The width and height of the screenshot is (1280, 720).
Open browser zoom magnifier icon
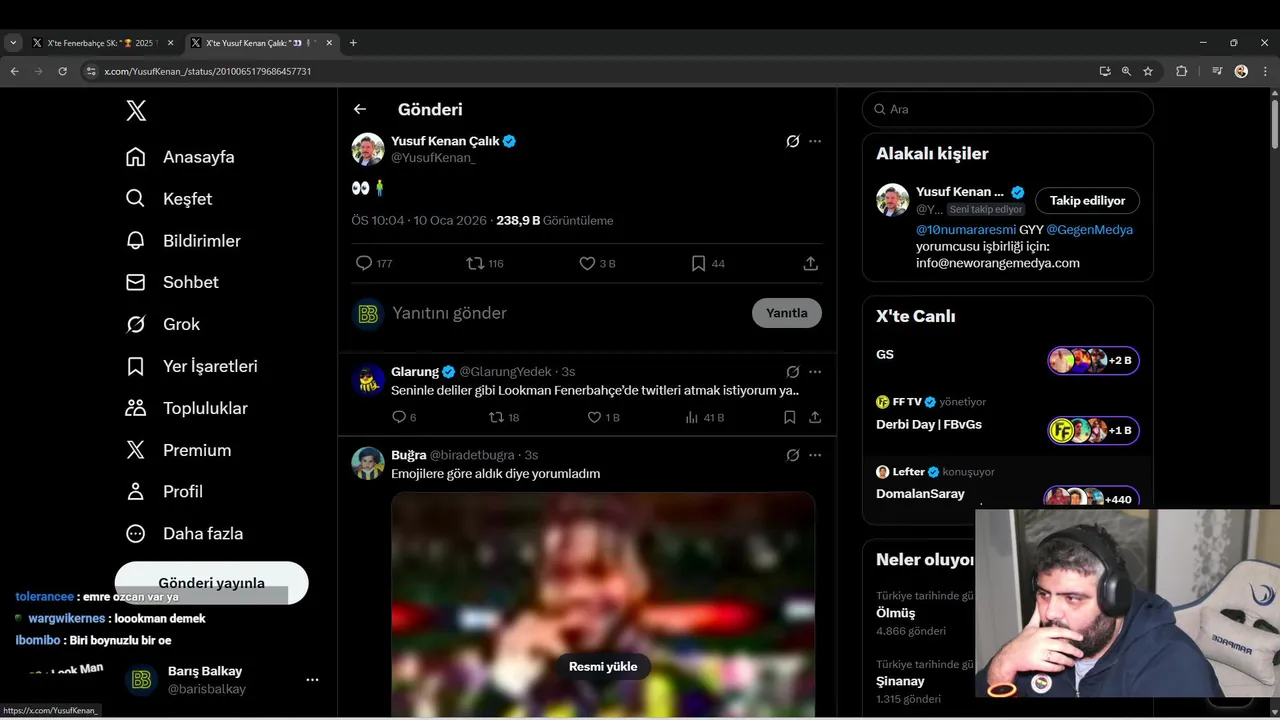click(1126, 72)
